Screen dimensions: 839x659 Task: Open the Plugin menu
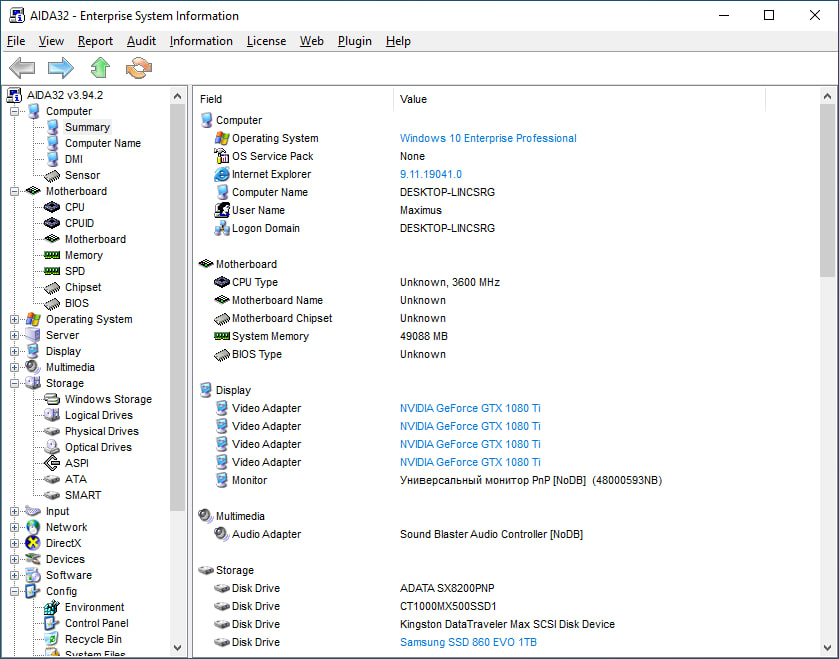coord(355,41)
